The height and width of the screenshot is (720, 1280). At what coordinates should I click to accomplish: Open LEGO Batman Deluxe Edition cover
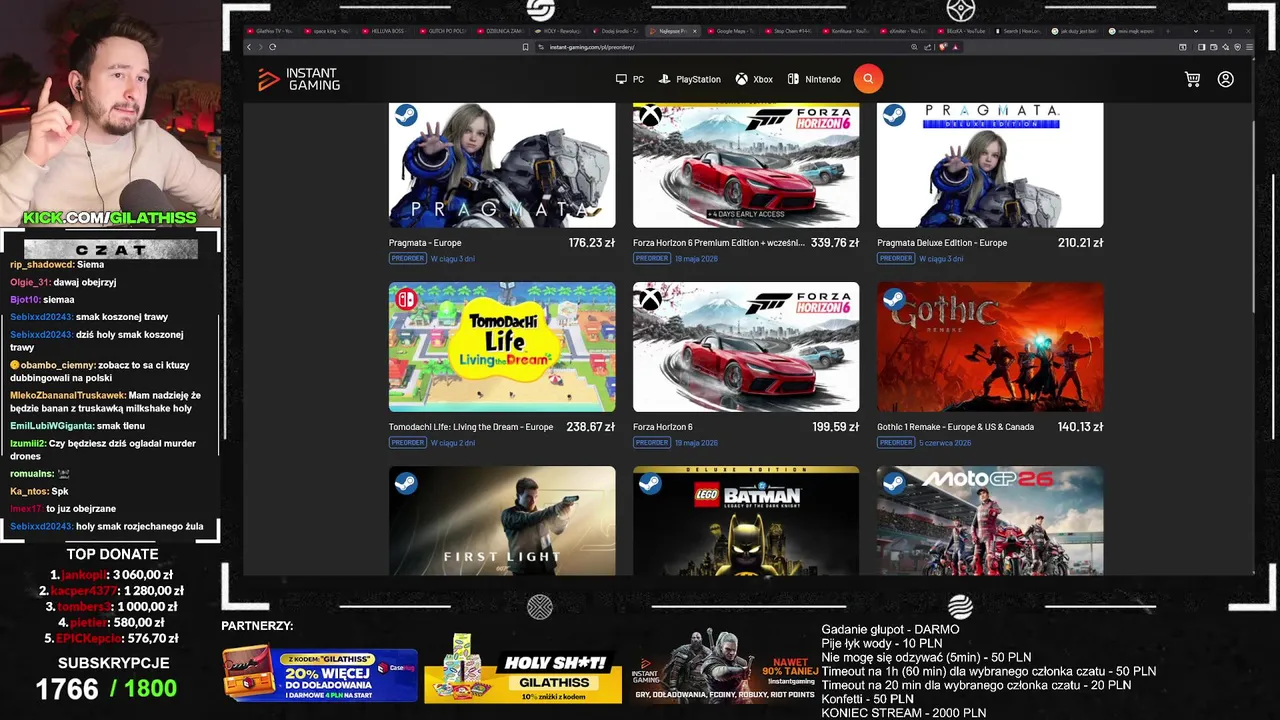point(746,521)
